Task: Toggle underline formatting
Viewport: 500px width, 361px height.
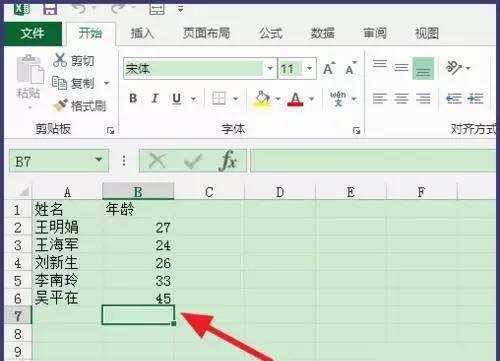Action: 177,99
